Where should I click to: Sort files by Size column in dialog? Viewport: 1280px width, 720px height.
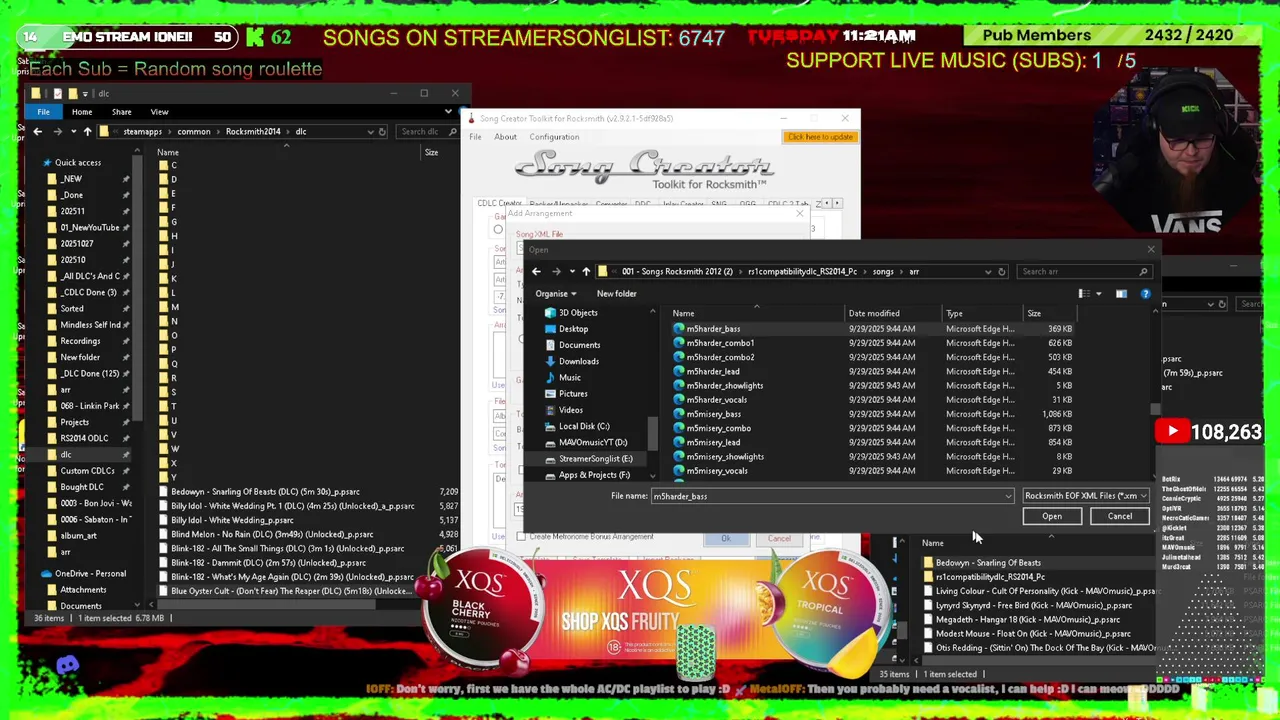coord(1050,313)
